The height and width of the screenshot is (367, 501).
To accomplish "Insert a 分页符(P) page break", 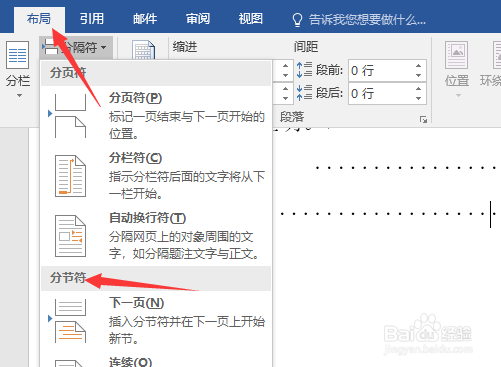I will (x=156, y=115).
